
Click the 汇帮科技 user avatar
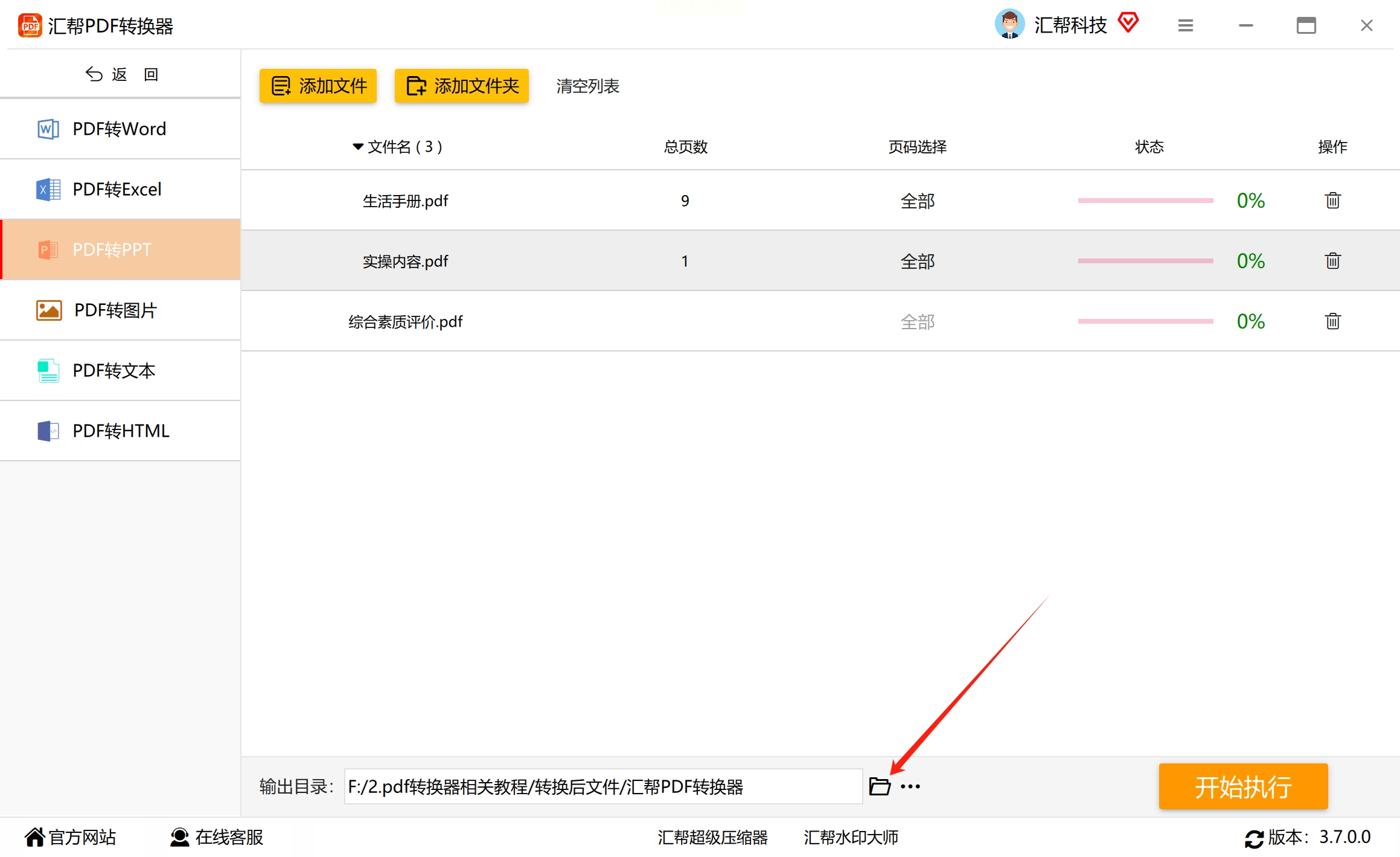[x=1009, y=24]
